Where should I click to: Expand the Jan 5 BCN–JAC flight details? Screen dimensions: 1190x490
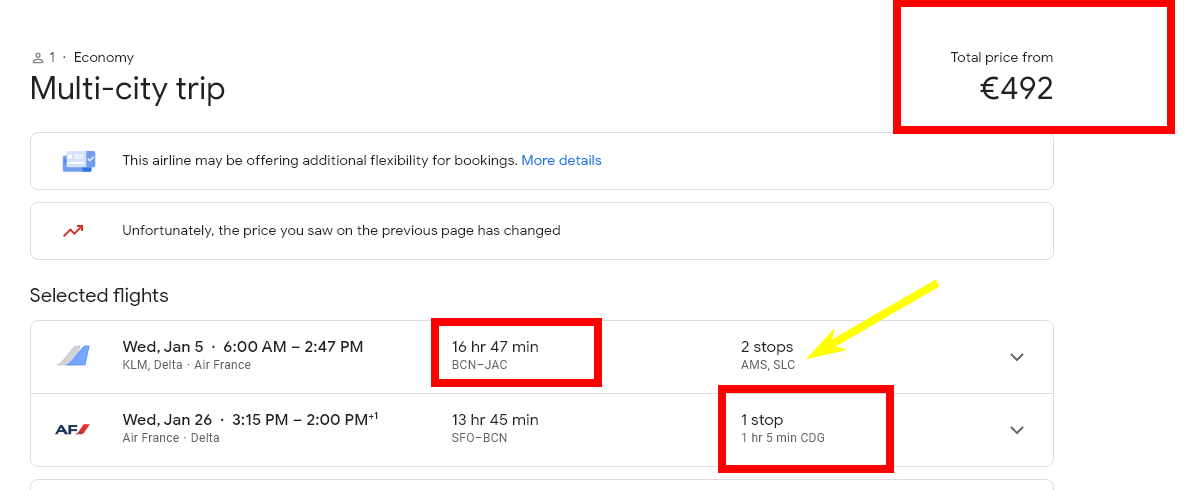click(1017, 357)
